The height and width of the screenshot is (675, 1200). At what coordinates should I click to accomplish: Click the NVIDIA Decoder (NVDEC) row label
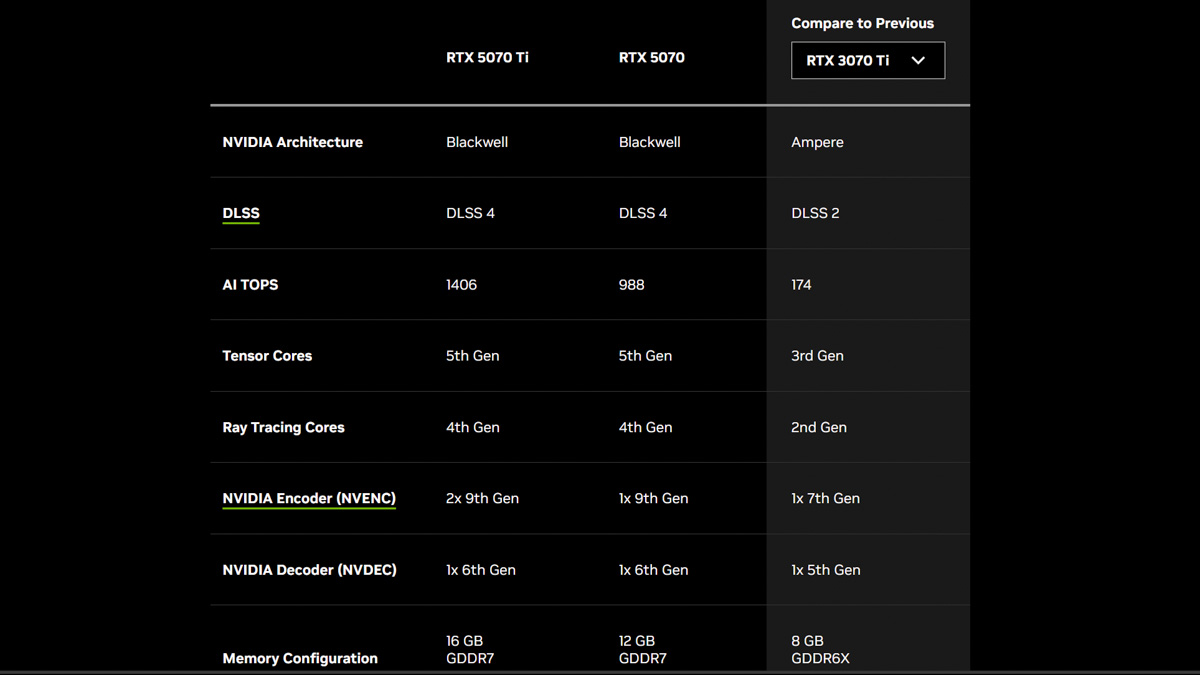(x=309, y=570)
